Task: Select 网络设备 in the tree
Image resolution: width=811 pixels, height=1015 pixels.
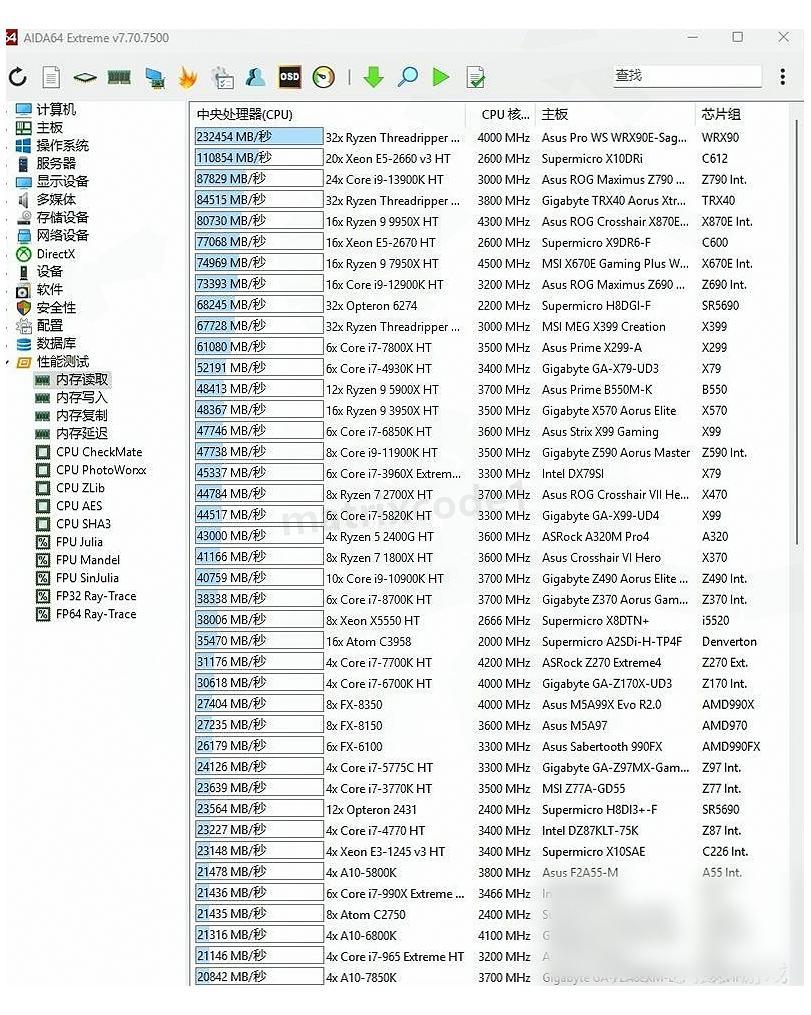Action: 62,236
